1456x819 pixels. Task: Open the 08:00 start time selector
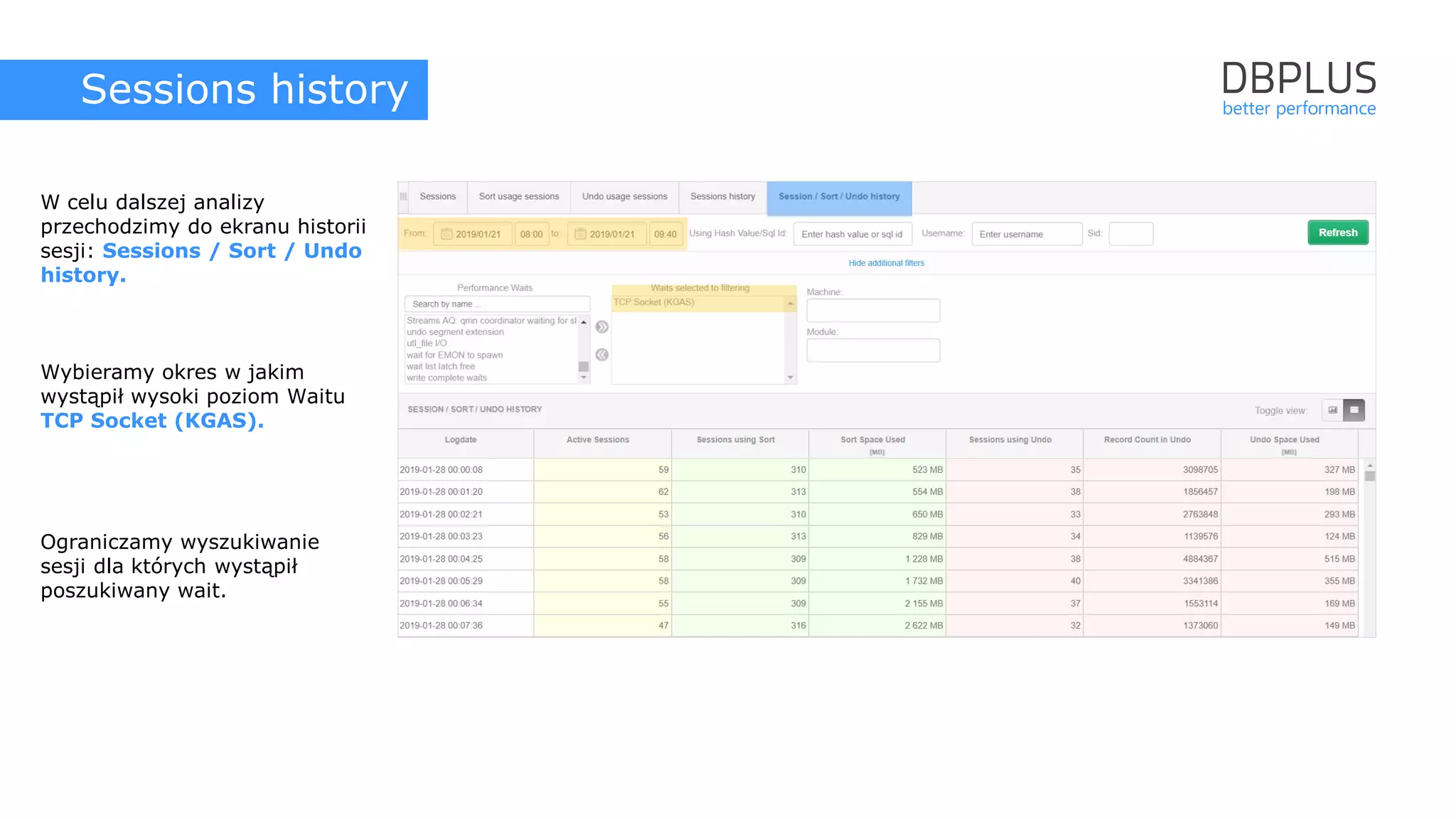(531, 234)
